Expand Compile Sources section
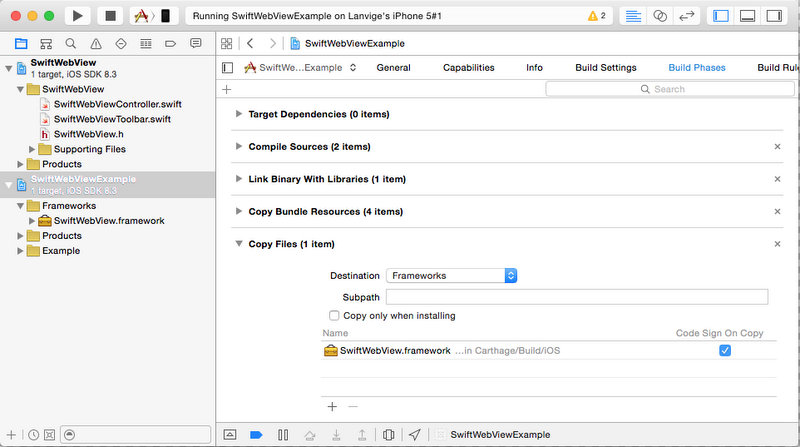This screenshot has height=447, width=800. pyautogui.click(x=238, y=146)
